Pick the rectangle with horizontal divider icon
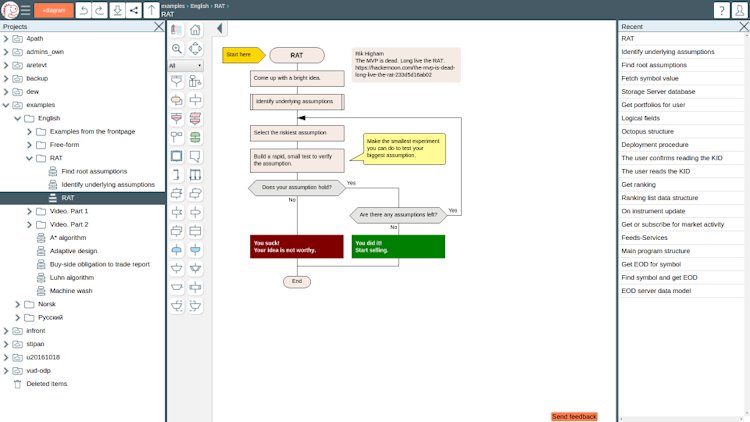The width and height of the screenshot is (750, 422). click(195, 231)
